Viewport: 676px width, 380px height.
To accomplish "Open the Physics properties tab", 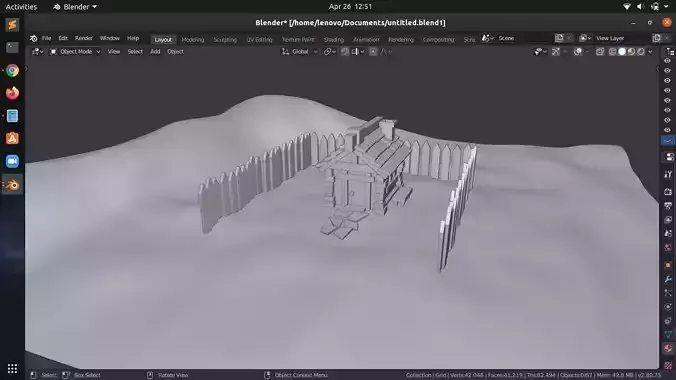I will coord(668,307).
